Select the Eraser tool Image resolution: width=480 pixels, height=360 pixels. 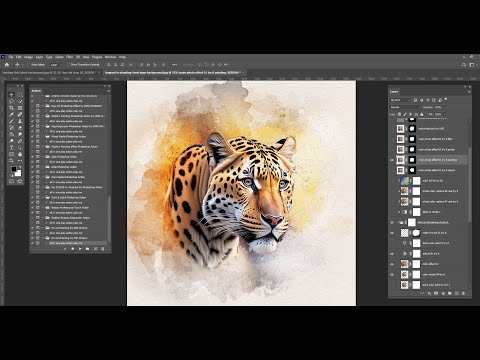(x=20, y=127)
